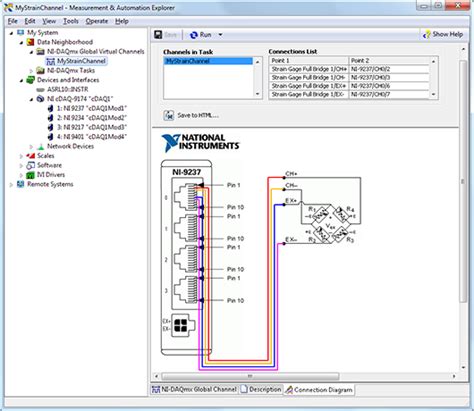This screenshot has width=474, height=411.
Task: Open the Edit menu
Action: coord(30,21)
